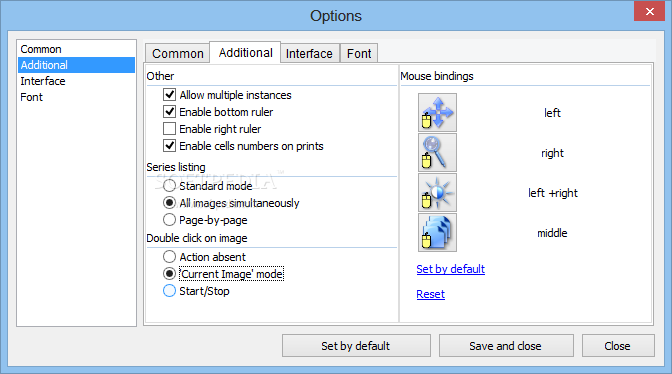
Task: Click the Set by default link
Action: coord(450,269)
